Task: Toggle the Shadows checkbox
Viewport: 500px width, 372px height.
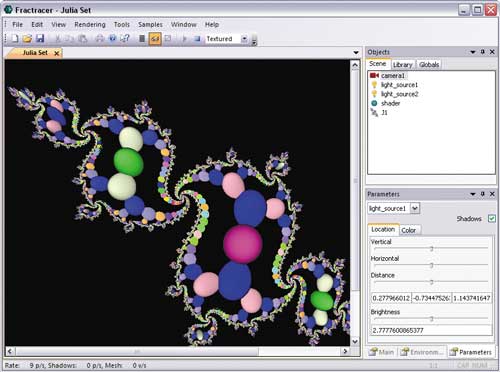Action: pos(492,219)
